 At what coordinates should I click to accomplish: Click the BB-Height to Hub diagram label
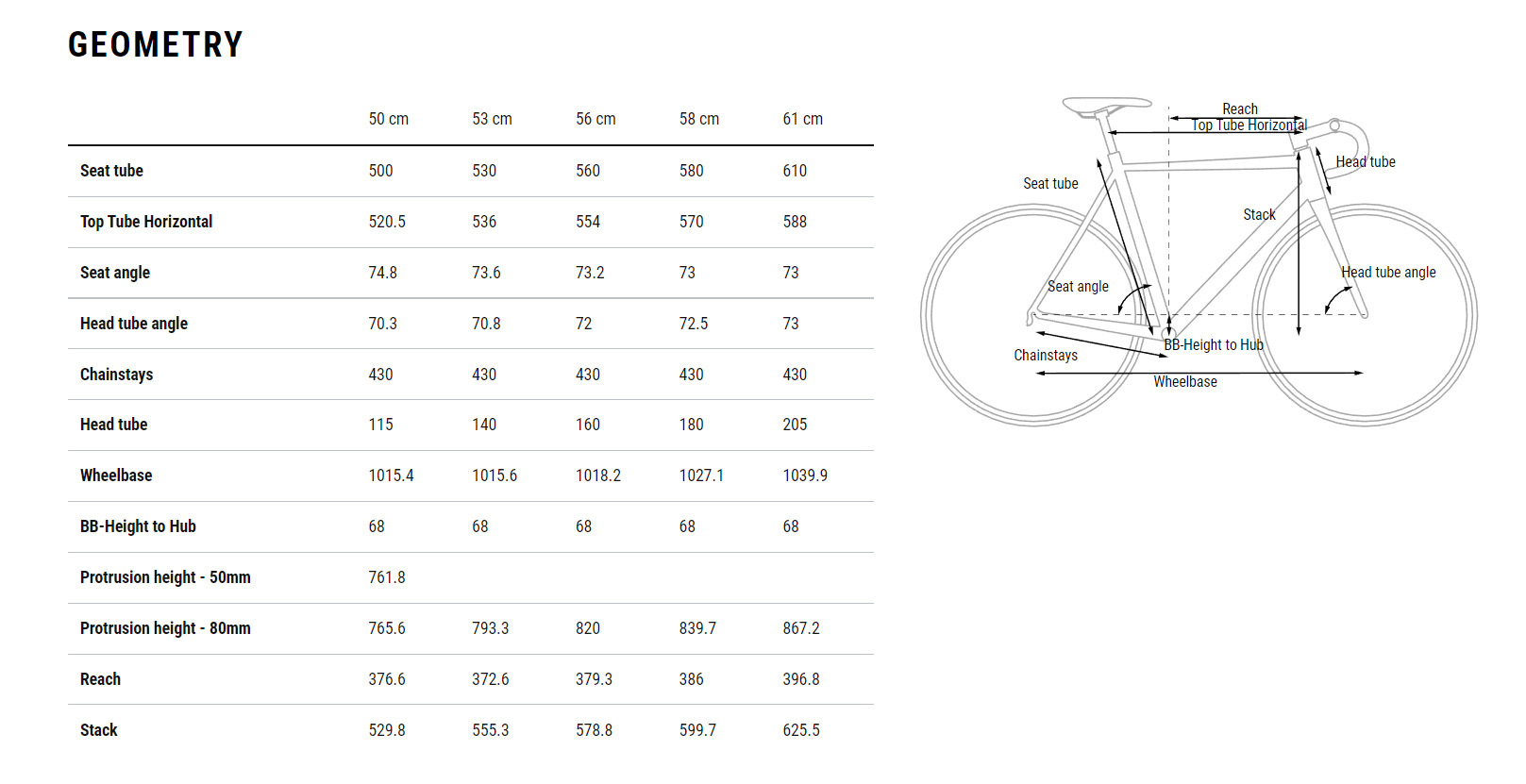click(1213, 344)
